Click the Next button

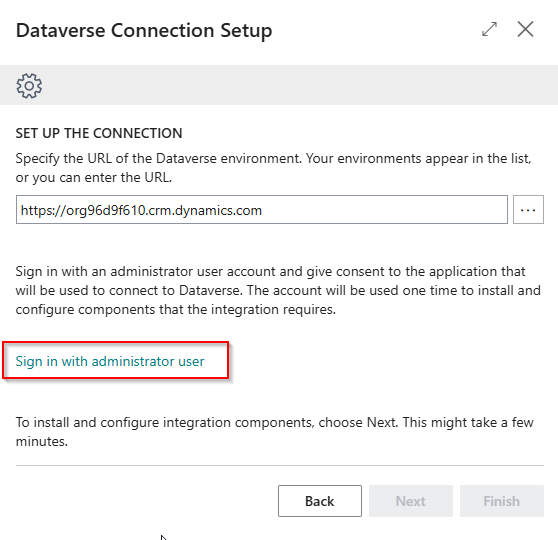point(411,501)
